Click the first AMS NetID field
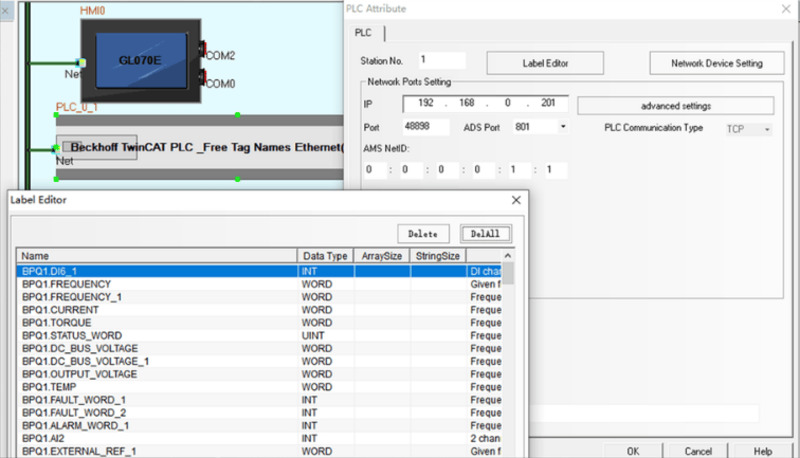The width and height of the screenshot is (800, 458). point(374,170)
